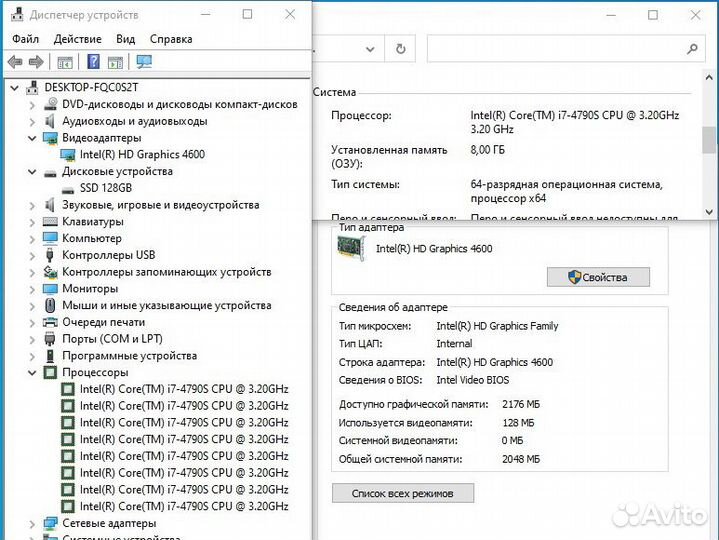Click the SSD 128GB drive icon
719x540 pixels.
[x=68, y=189]
